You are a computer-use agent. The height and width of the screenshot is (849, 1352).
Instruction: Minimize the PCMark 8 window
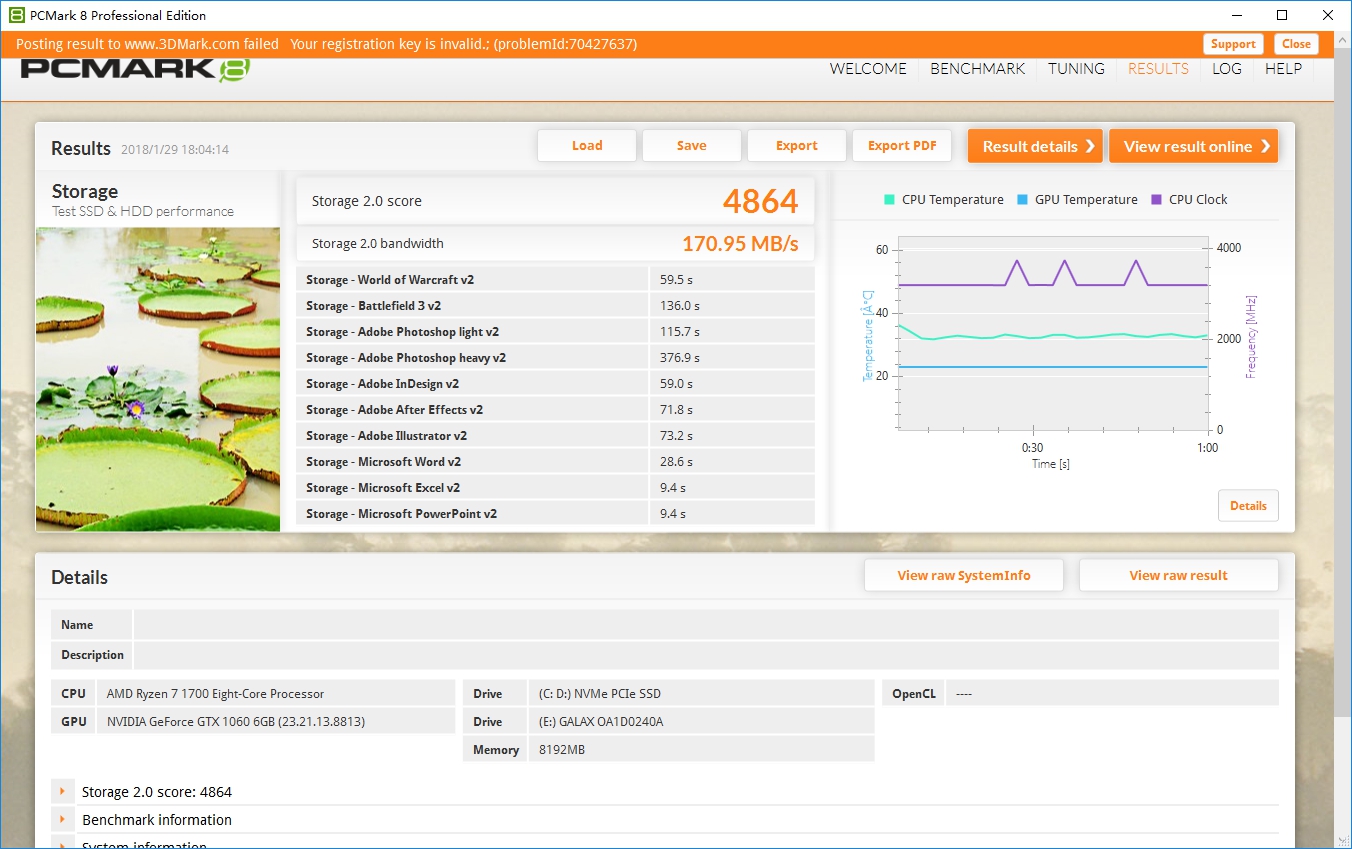(1235, 15)
